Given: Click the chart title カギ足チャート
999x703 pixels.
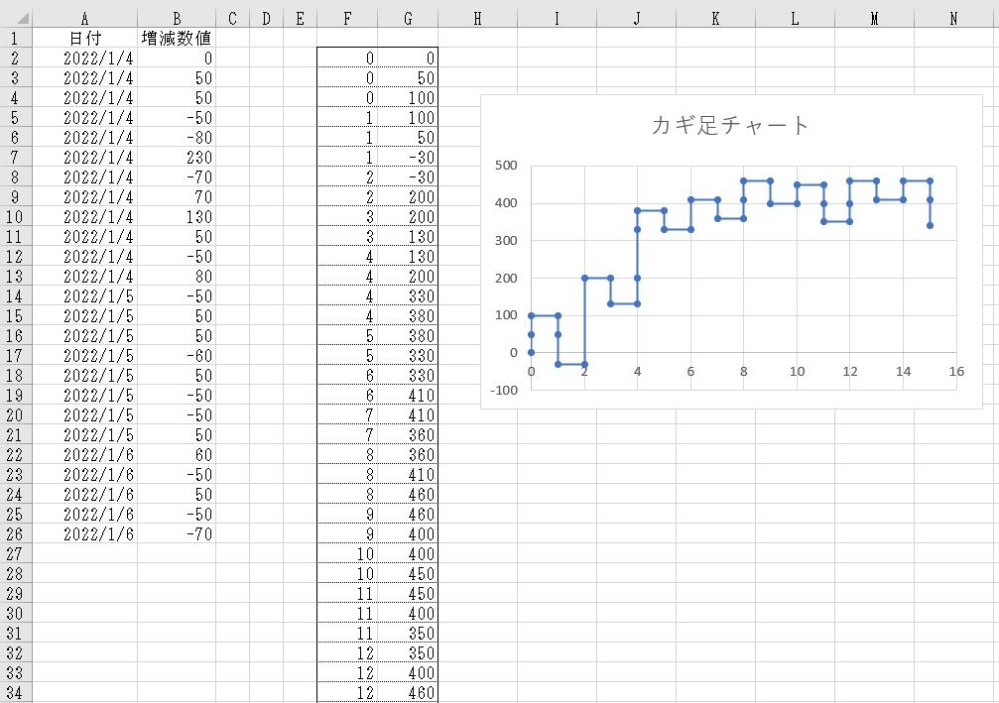Looking at the screenshot, I should [x=730, y=125].
